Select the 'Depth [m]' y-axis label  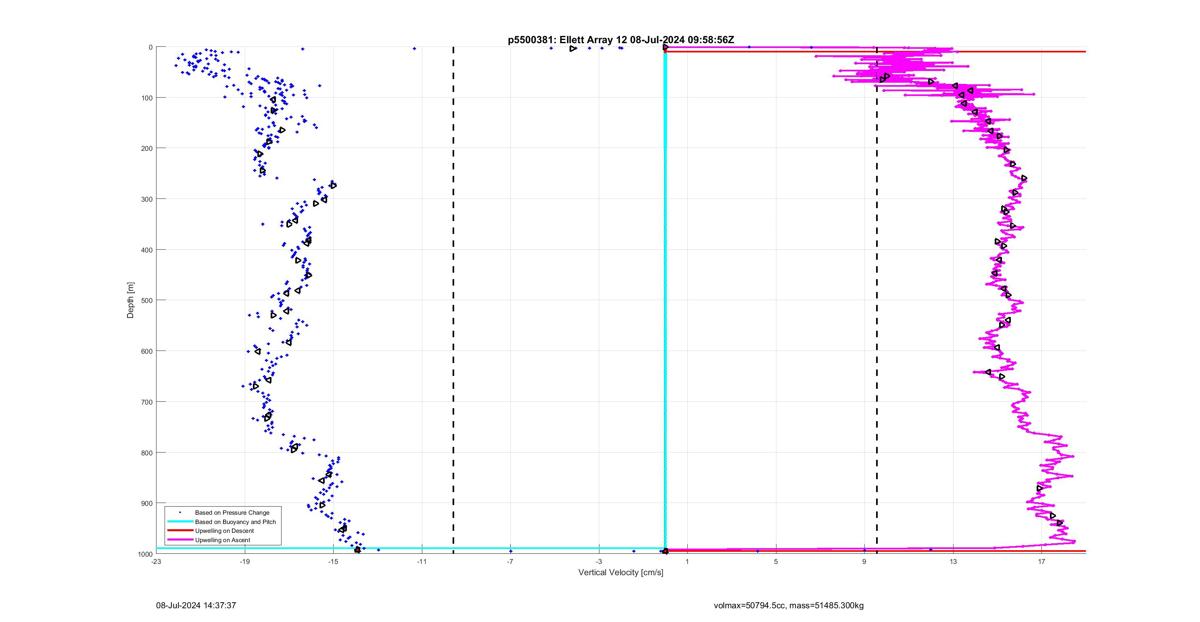coord(131,300)
